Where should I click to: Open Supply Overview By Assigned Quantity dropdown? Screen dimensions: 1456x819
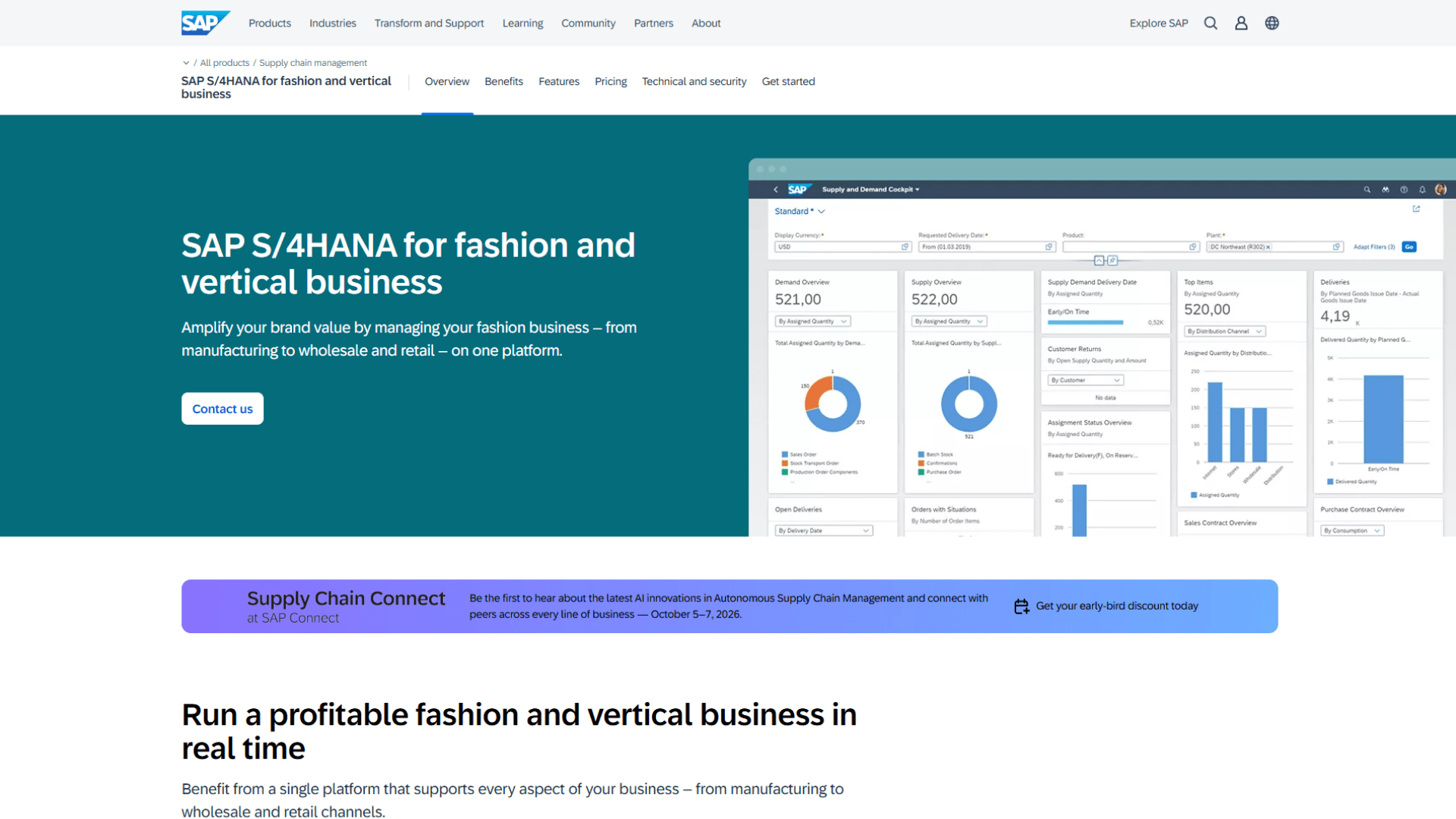coord(949,322)
